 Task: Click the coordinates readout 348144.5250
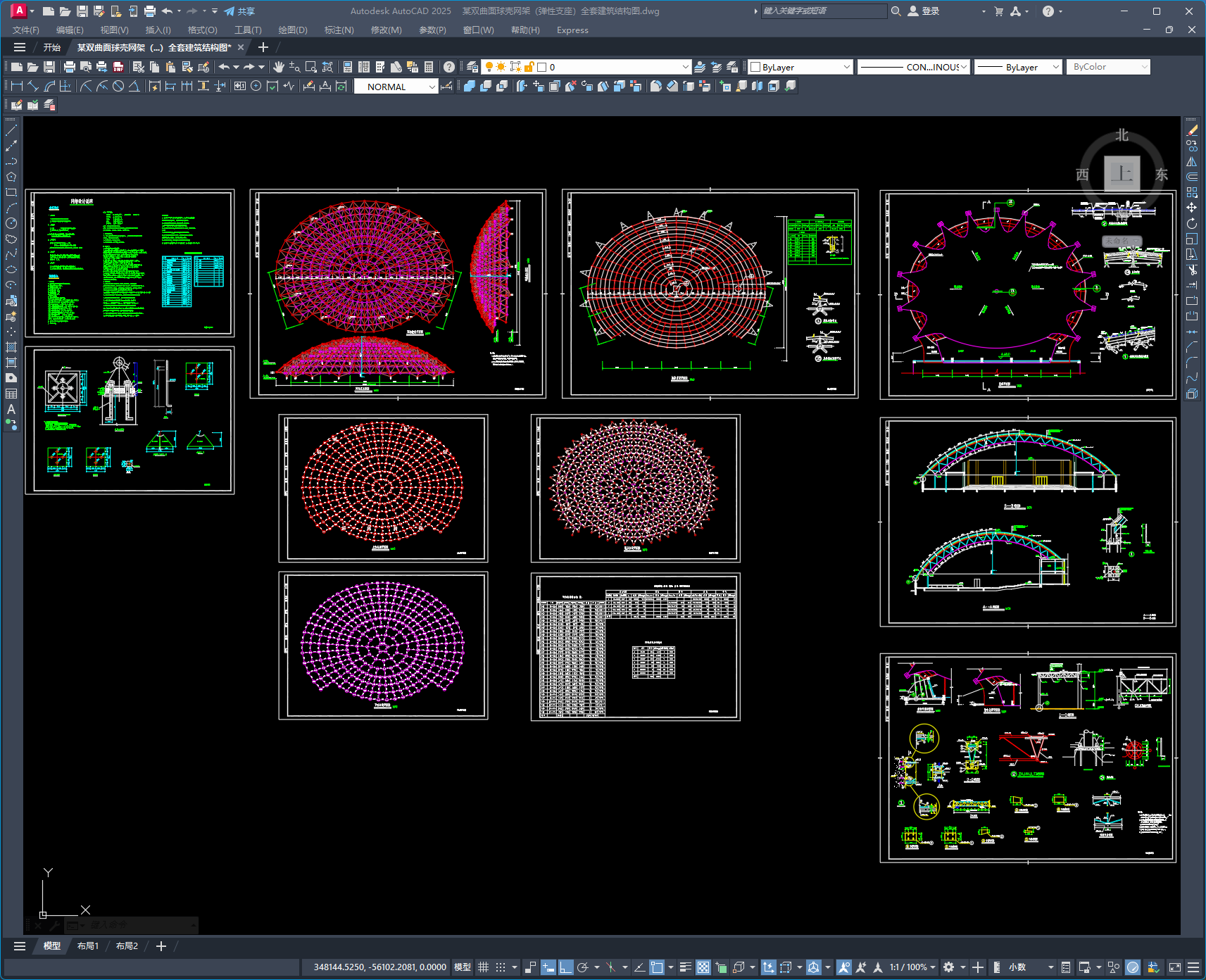(x=379, y=967)
